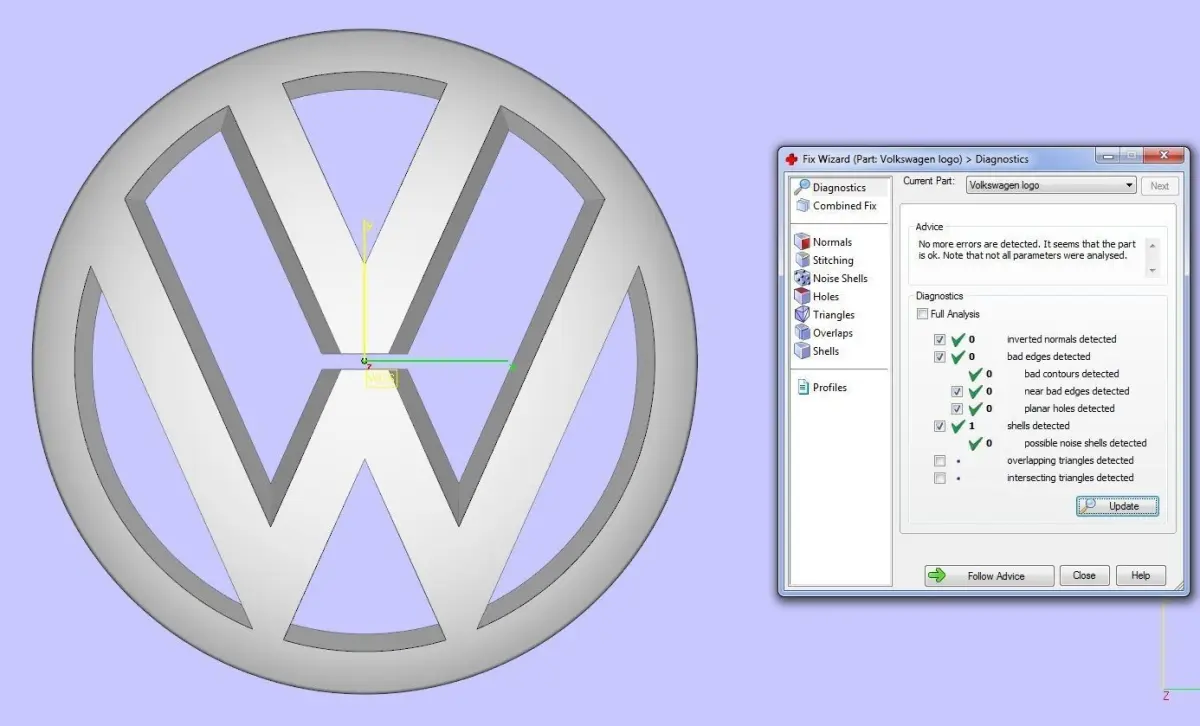Select the Overlaps fix icon
The height and width of the screenshot is (726, 1200).
(802, 332)
